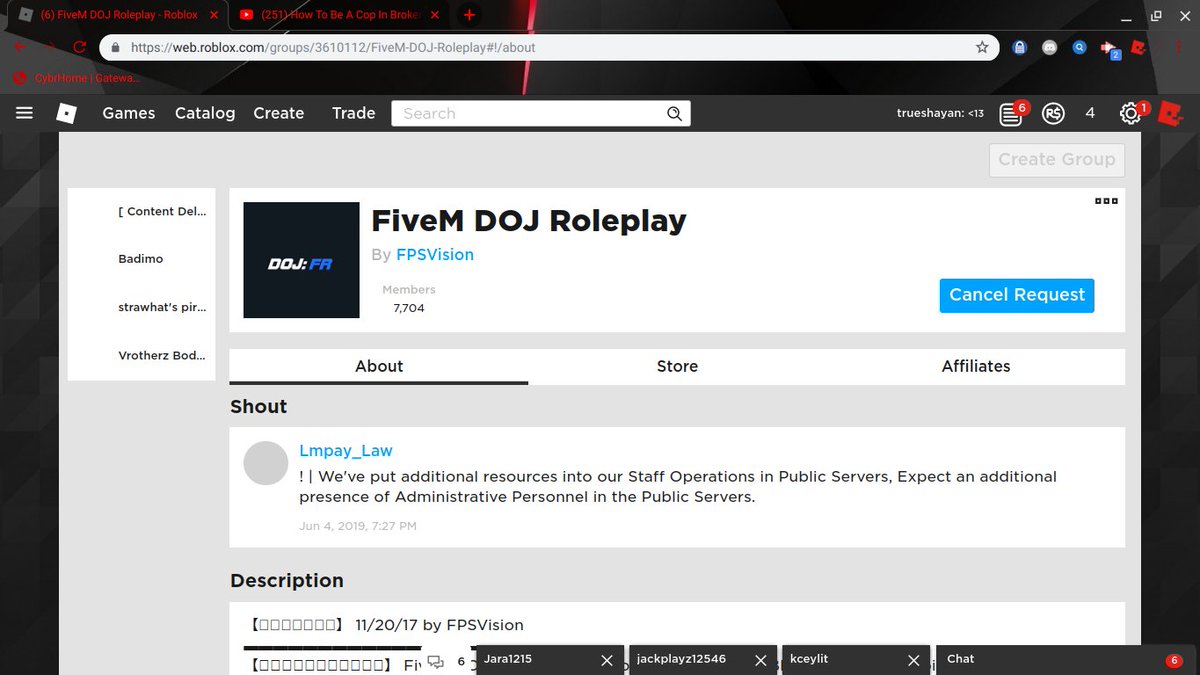The width and height of the screenshot is (1200, 675).
Task: Open the Create menu item
Action: click(x=279, y=113)
